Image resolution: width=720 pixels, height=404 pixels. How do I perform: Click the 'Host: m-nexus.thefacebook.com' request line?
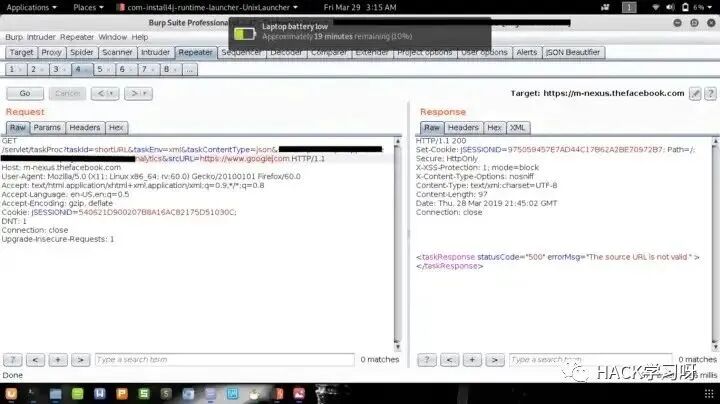point(62,168)
